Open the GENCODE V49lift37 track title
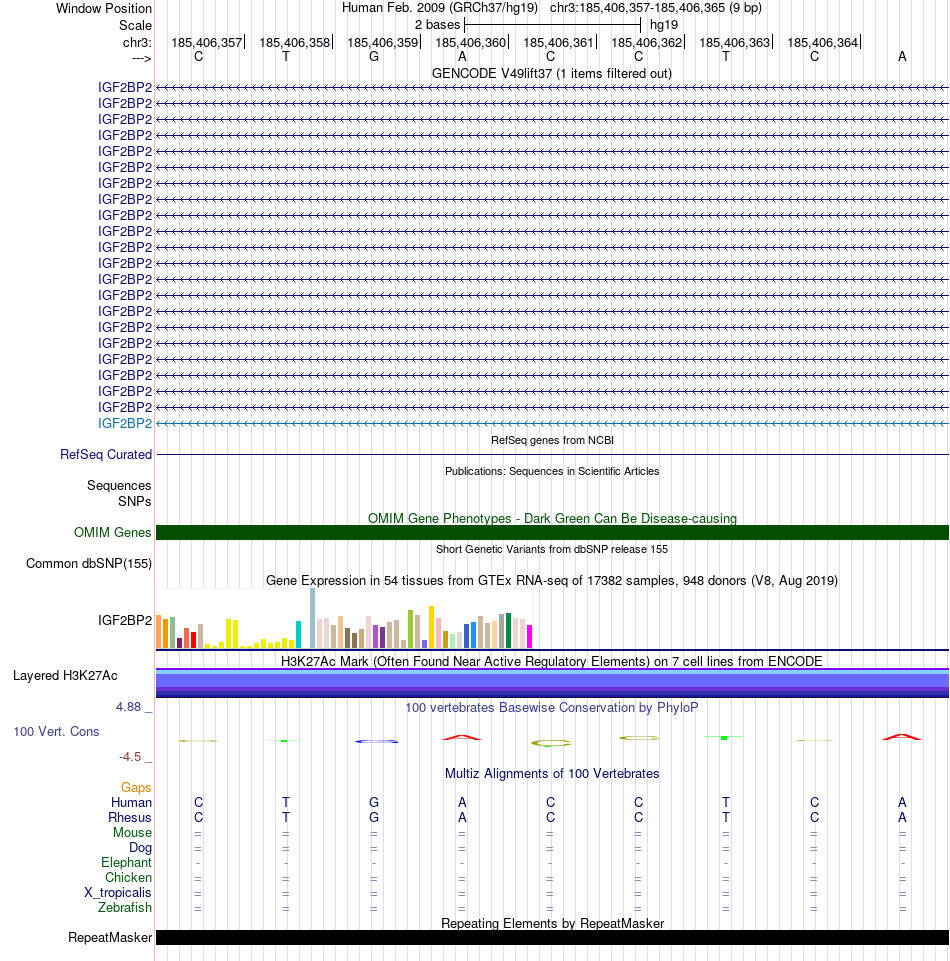Screen dimensions: 950x961 click(552, 74)
